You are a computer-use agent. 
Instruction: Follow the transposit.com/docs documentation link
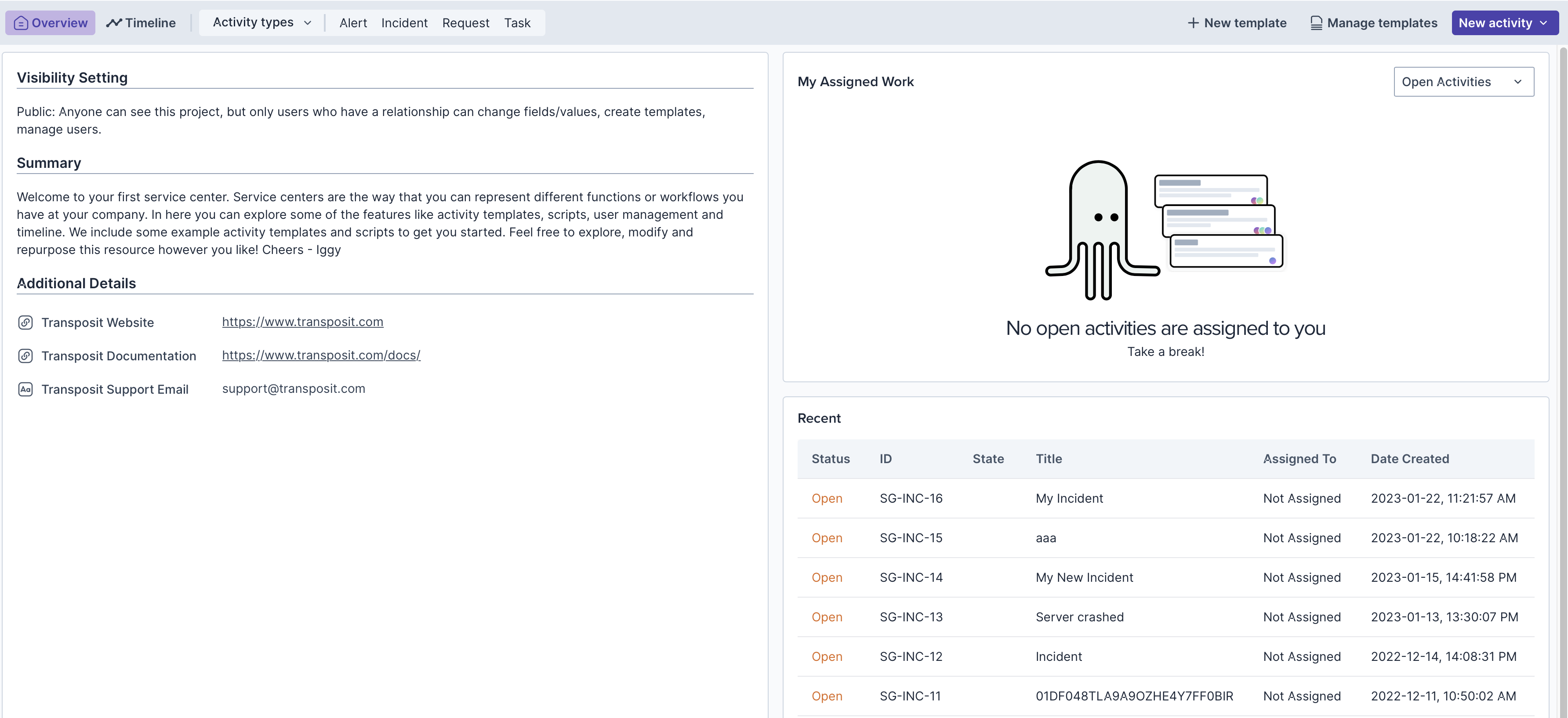coord(321,355)
